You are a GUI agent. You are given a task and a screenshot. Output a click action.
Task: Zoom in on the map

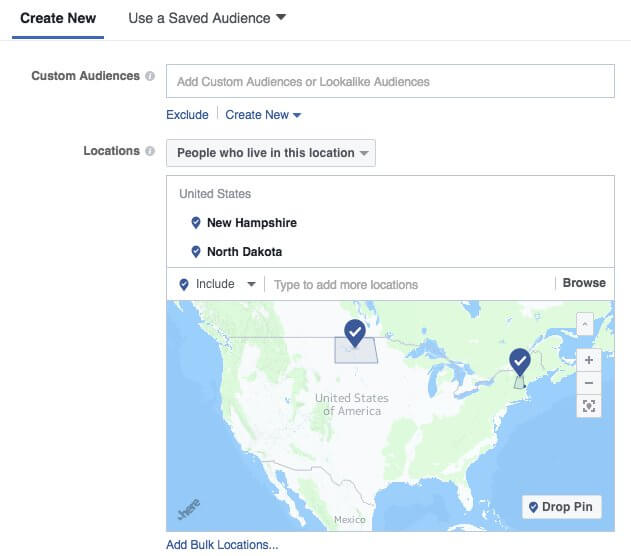pyautogui.click(x=589, y=360)
